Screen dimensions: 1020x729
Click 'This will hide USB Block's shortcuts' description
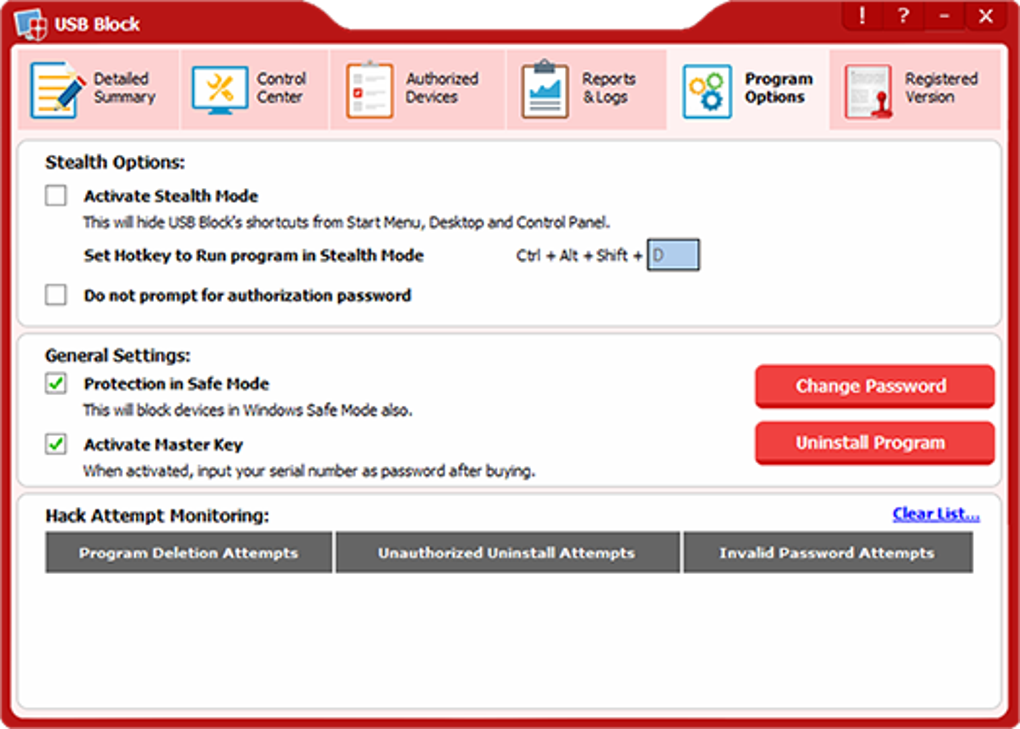click(347, 223)
